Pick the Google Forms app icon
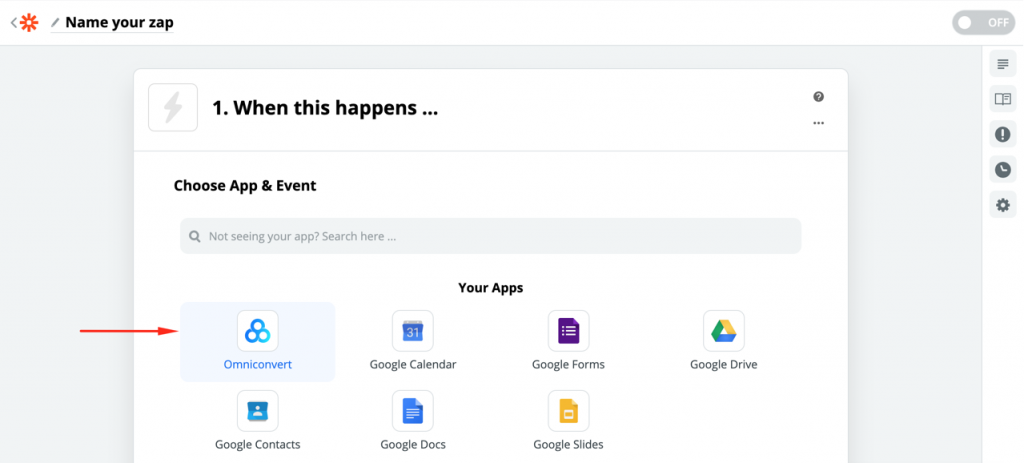The height and width of the screenshot is (463, 1024). pyautogui.click(x=568, y=331)
